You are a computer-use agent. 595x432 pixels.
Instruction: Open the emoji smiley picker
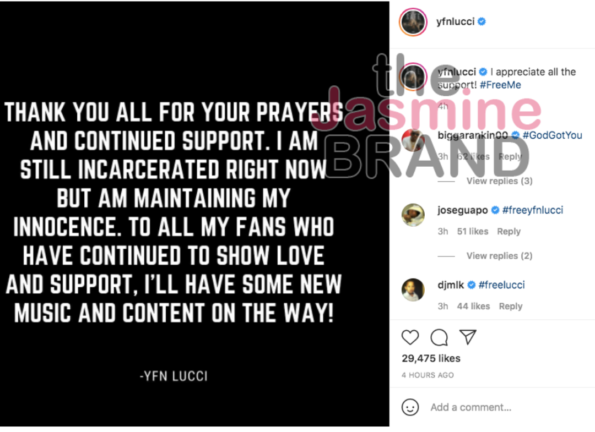[410, 407]
